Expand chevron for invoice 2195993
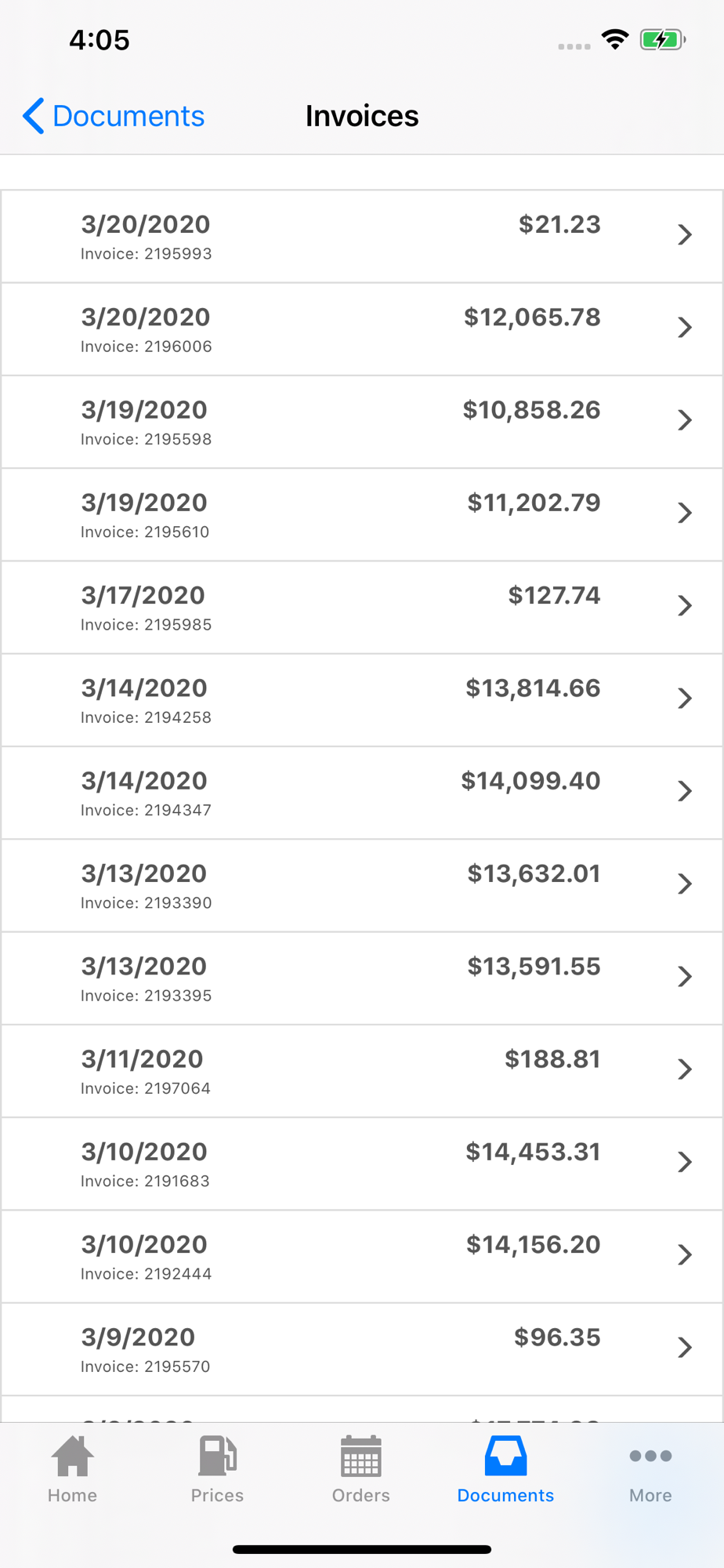The height and width of the screenshot is (1568, 724). [x=685, y=234]
